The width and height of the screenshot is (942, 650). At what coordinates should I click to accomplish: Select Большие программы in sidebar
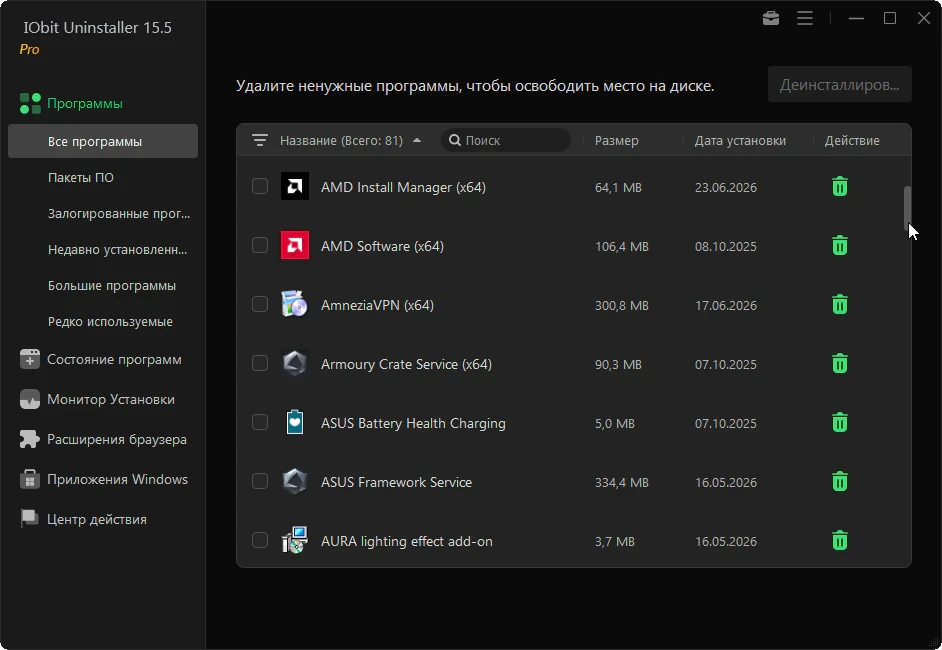[x=112, y=285]
